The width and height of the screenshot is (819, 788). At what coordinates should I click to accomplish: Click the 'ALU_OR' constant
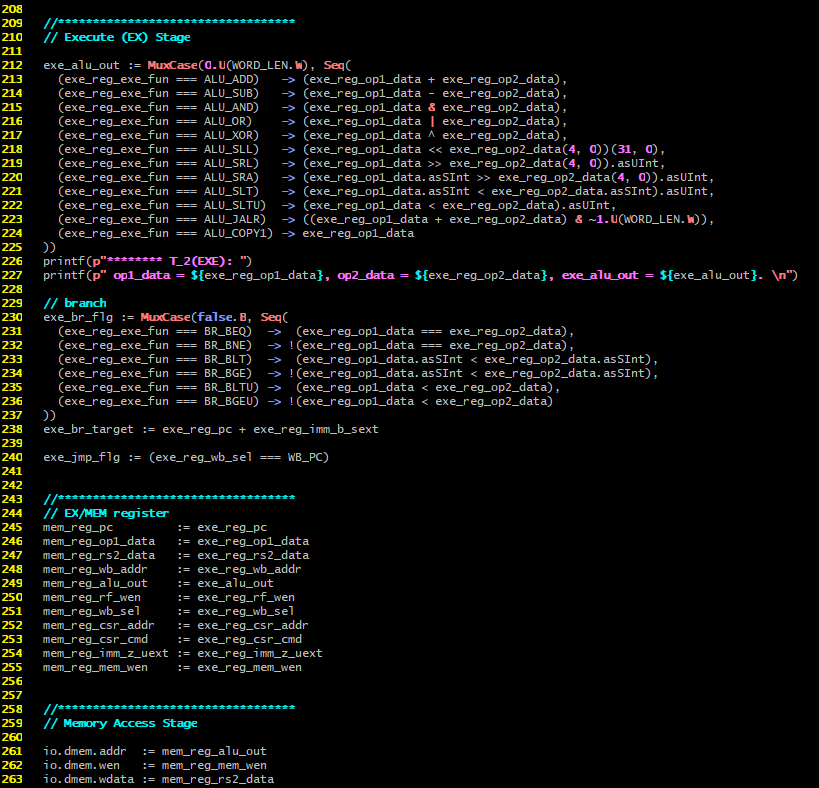click(x=225, y=121)
